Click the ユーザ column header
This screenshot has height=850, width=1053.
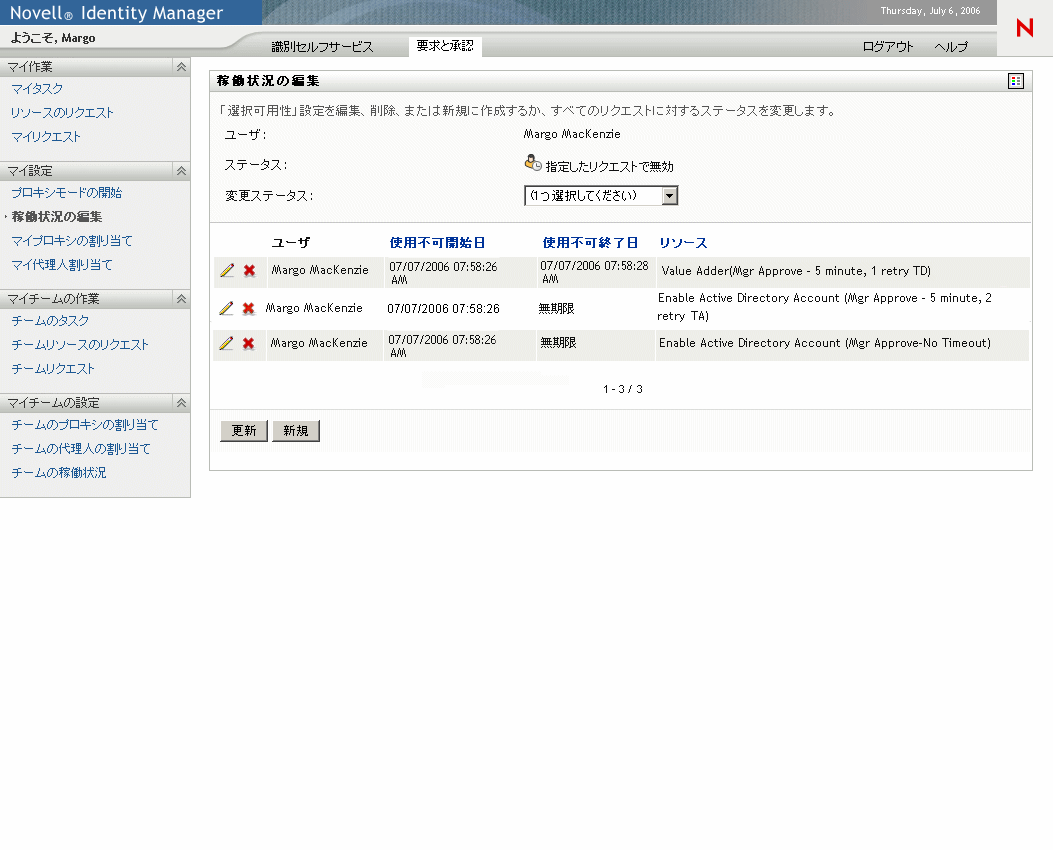(x=291, y=242)
